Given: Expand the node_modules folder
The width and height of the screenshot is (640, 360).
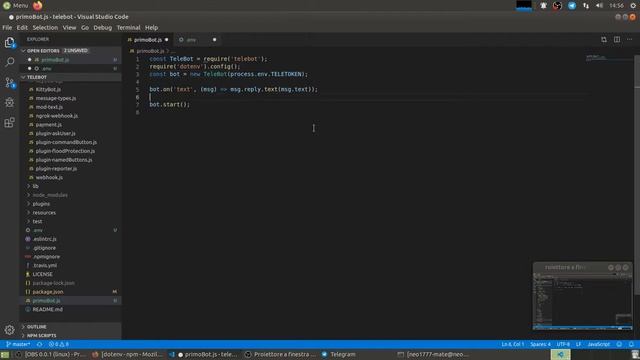Looking at the screenshot, I should [x=71, y=195].
